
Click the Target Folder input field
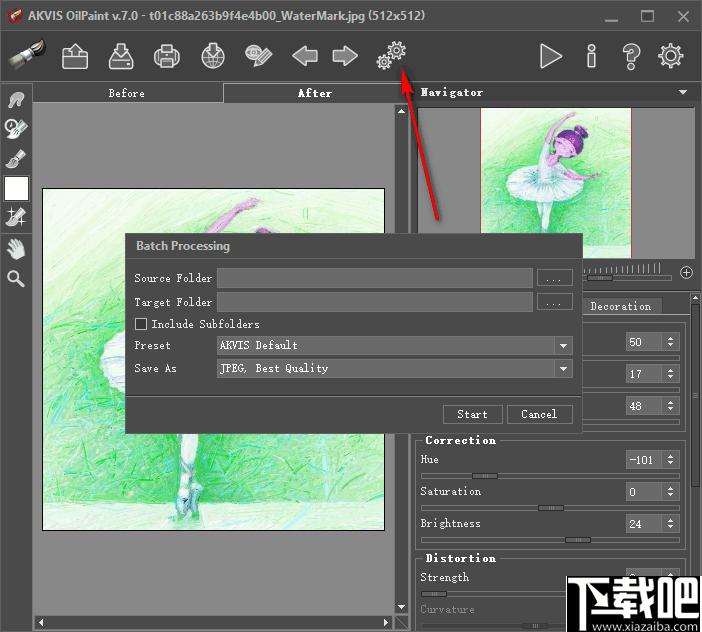click(x=375, y=302)
